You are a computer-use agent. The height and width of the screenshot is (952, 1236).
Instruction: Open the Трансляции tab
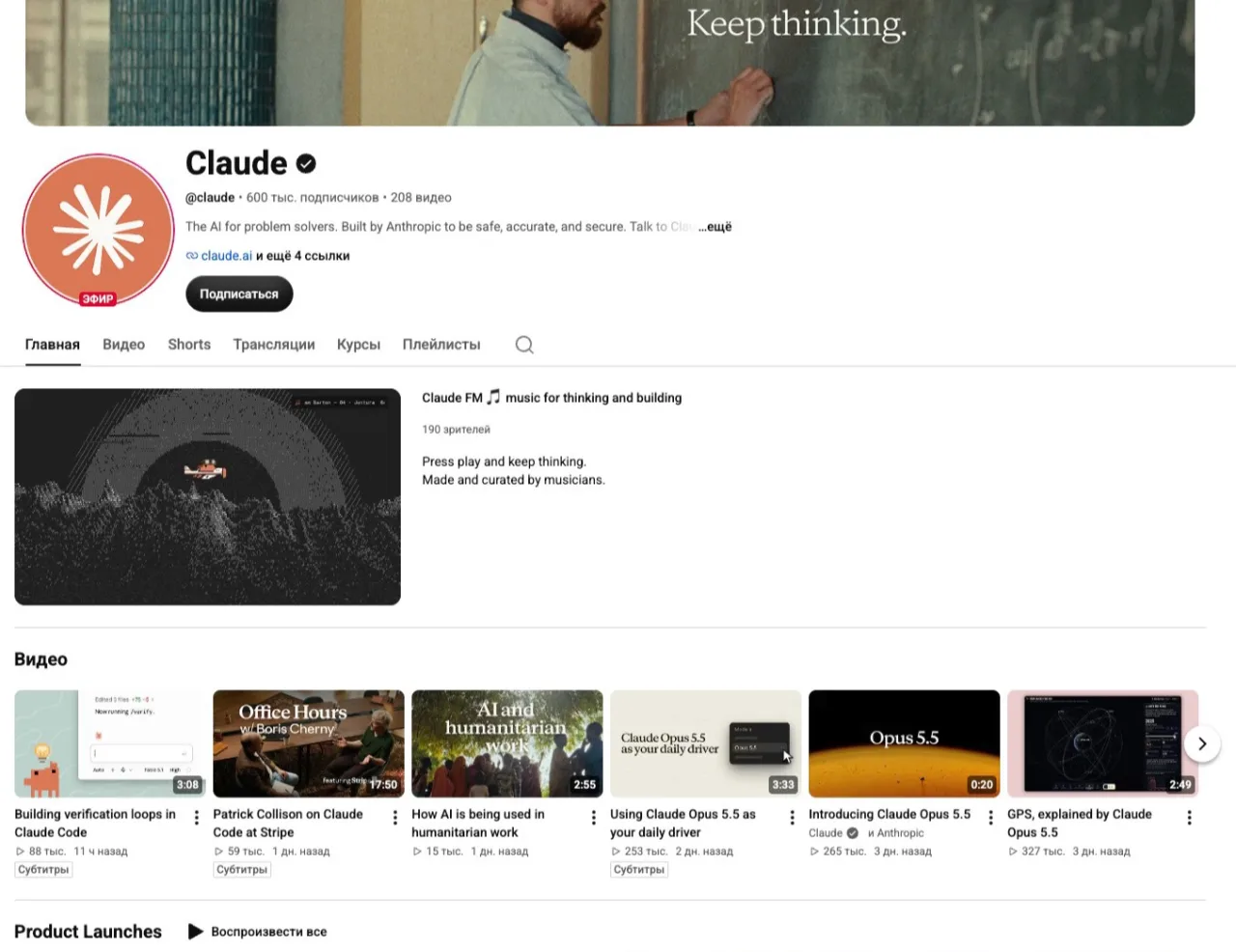click(x=274, y=345)
